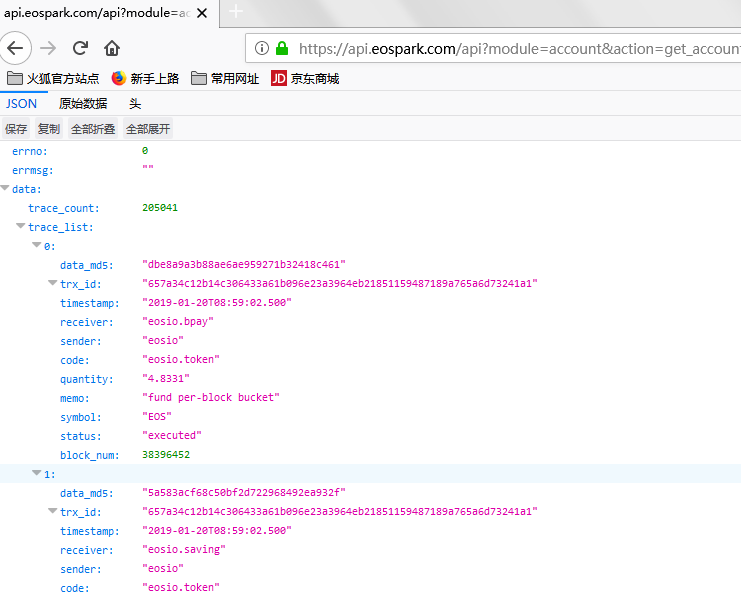The width and height of the screenshot is (741, 601).
Task: Click the eosio.saving receiver value
Action: tap(184, 549)
